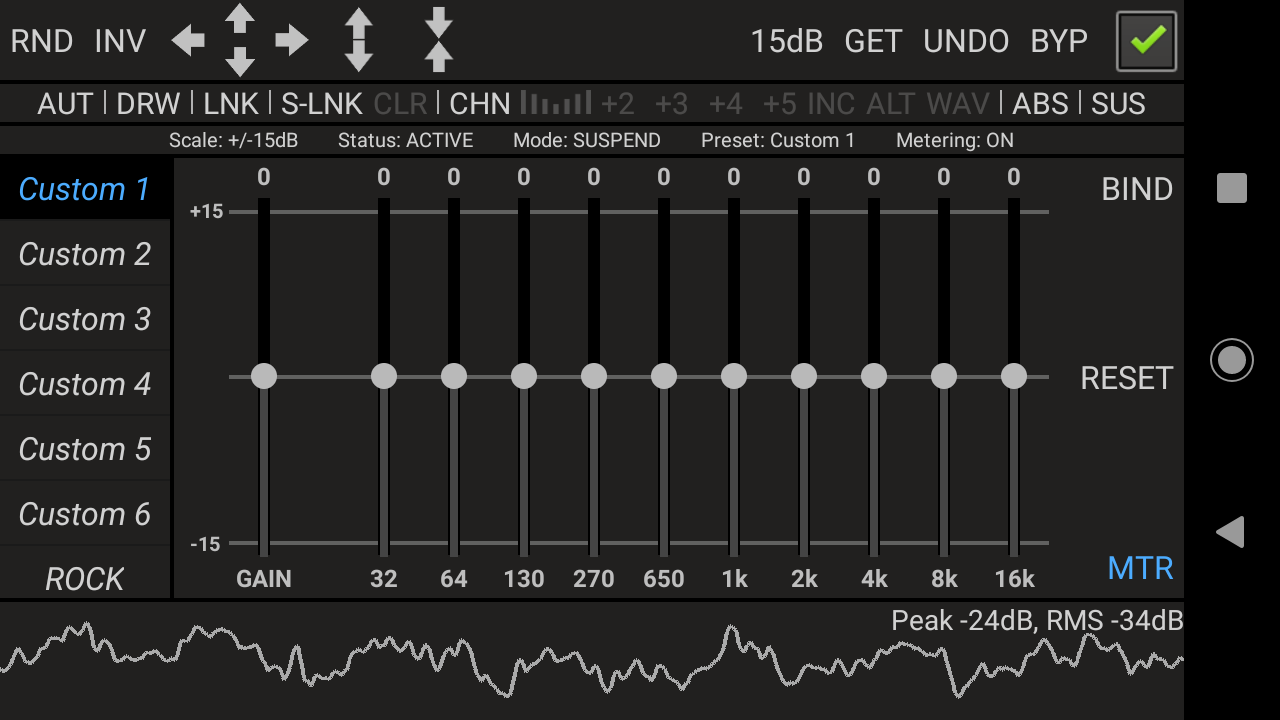Tap INC in the mode bar
This screenshot has height=720, width=1280.
(x=831, y=103)
